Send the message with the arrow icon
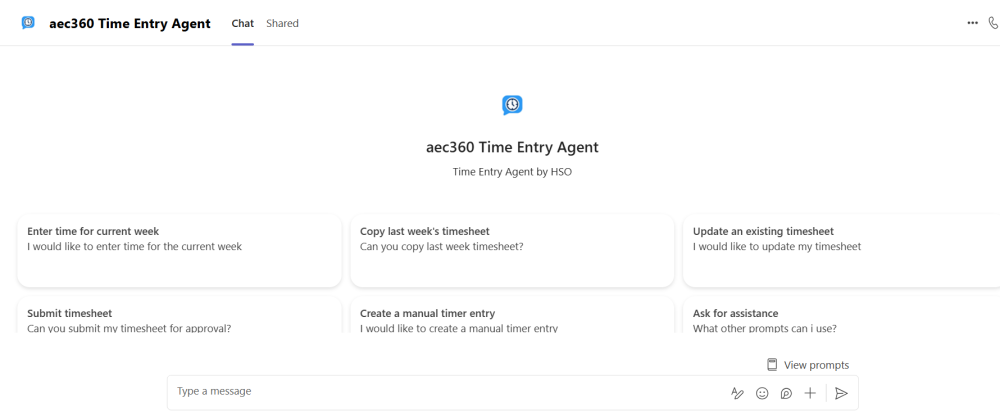Screen dimensions: 1000x412 pyautogui.click(x=841, y=393)
